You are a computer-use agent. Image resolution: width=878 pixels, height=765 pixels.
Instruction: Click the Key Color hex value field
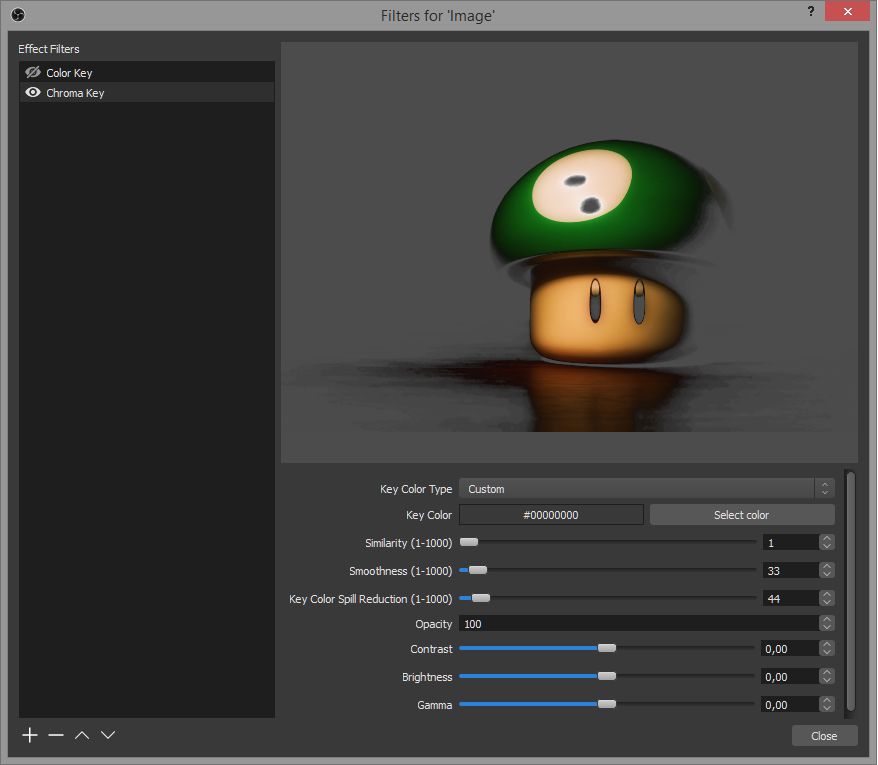[551, 514]
